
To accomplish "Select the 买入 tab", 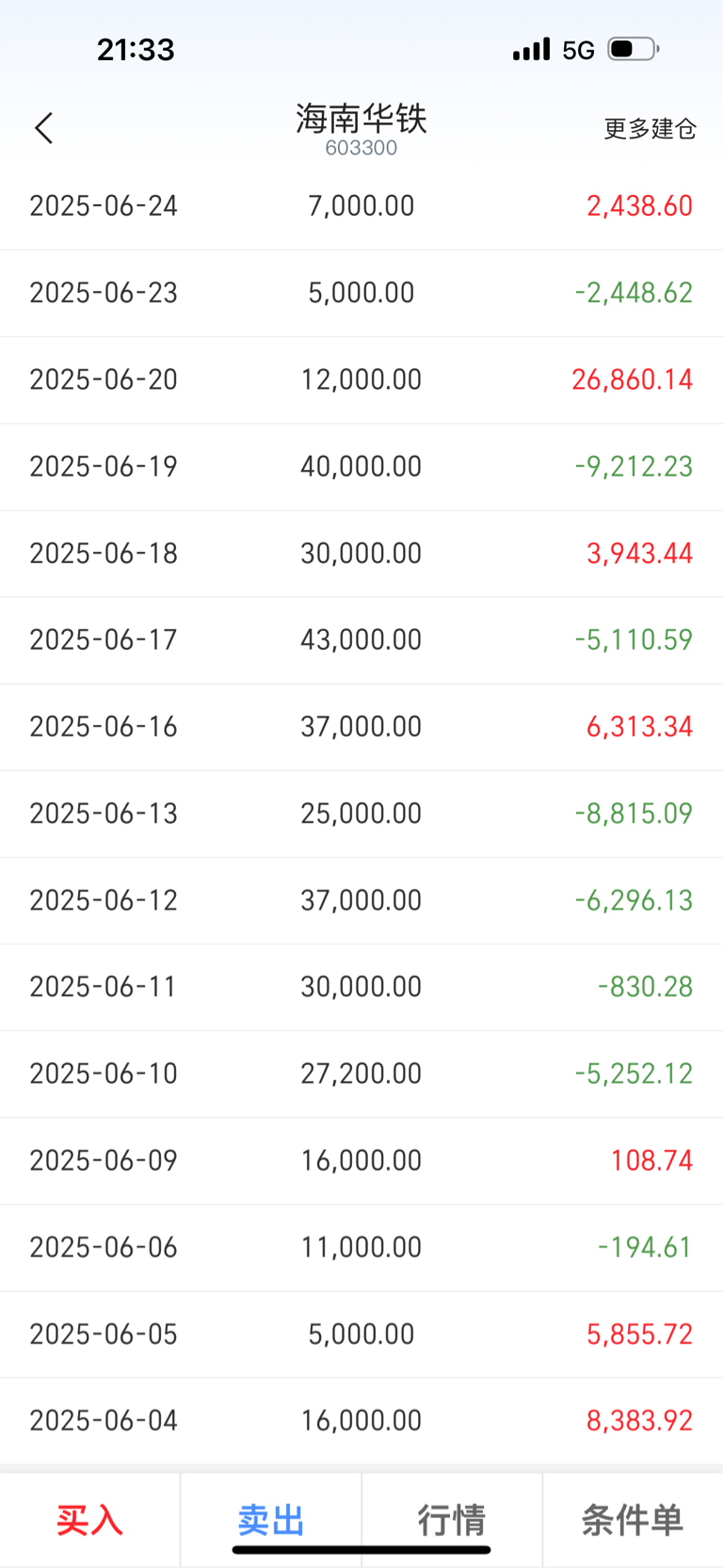I will pos(89,1520).
